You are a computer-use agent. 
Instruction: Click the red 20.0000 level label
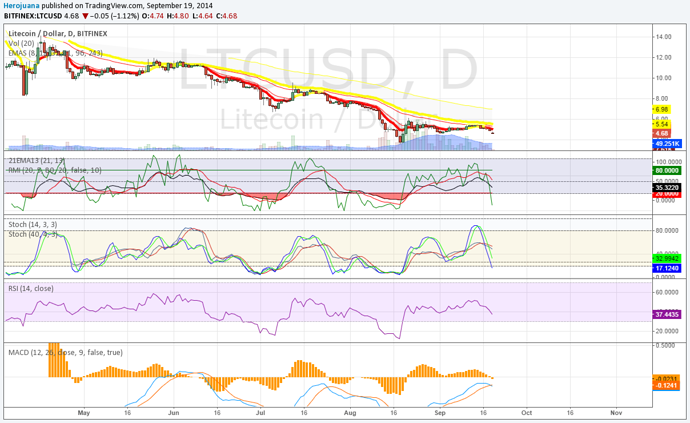[x=667, y=194]
